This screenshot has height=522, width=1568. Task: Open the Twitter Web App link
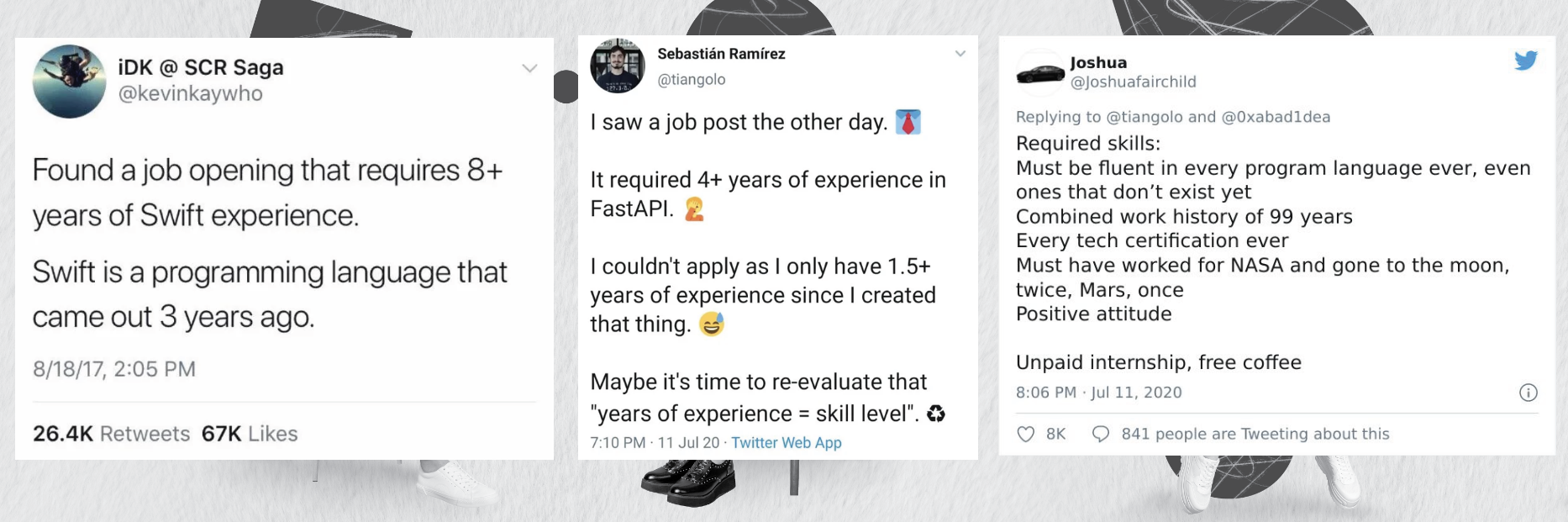point(786,443)
